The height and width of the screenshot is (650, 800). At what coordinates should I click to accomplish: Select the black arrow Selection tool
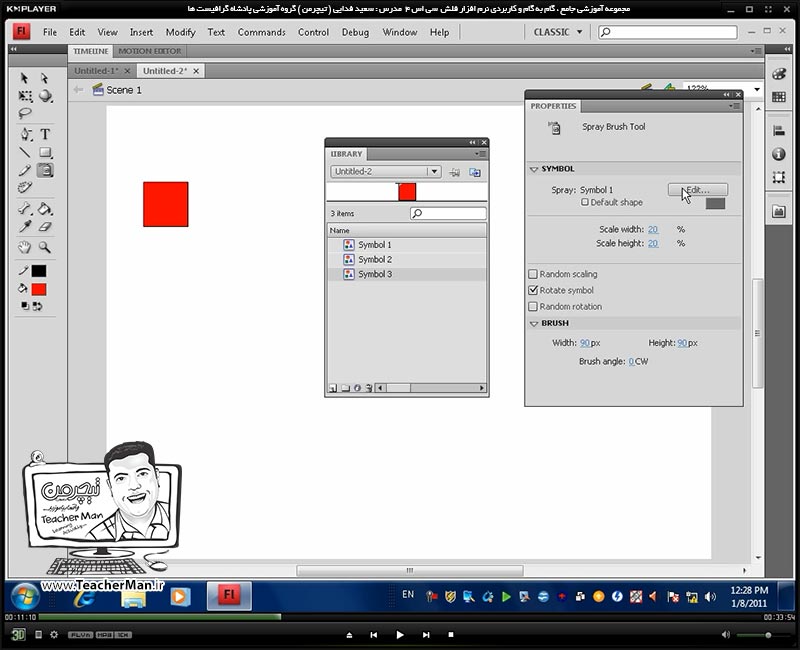(x=24, y=78)
